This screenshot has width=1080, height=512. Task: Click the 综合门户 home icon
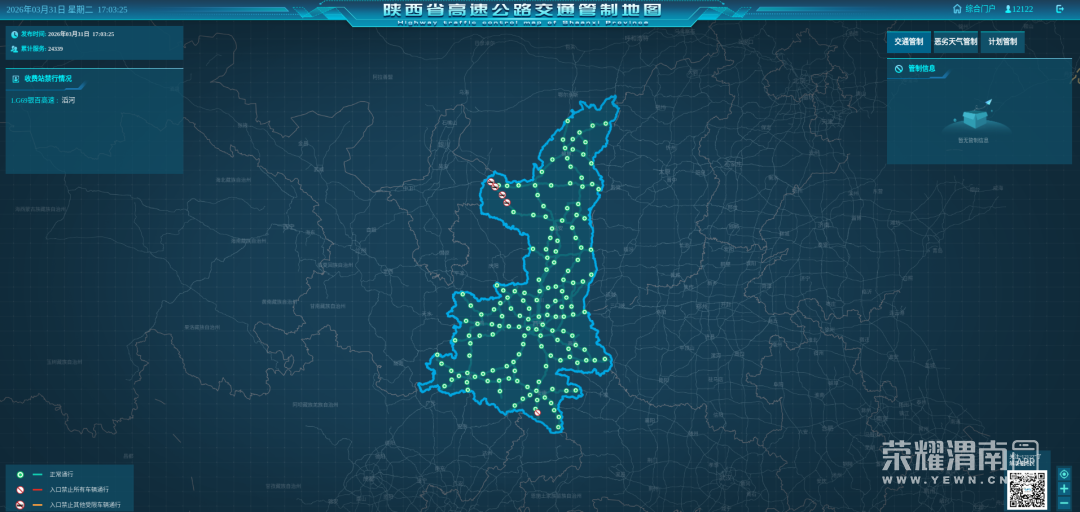957,9
